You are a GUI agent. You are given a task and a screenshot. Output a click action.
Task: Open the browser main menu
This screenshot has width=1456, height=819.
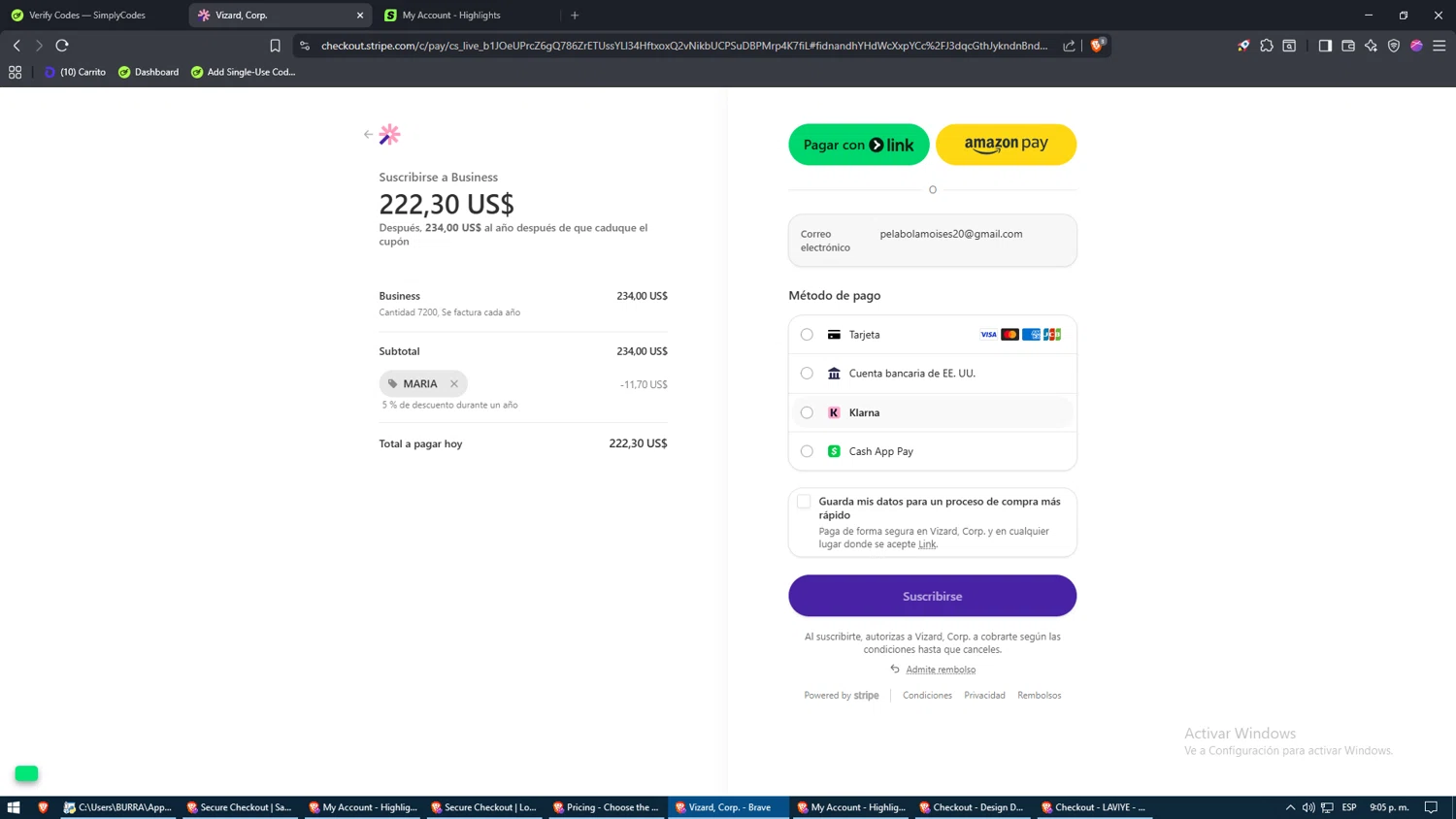[1439, 46]
